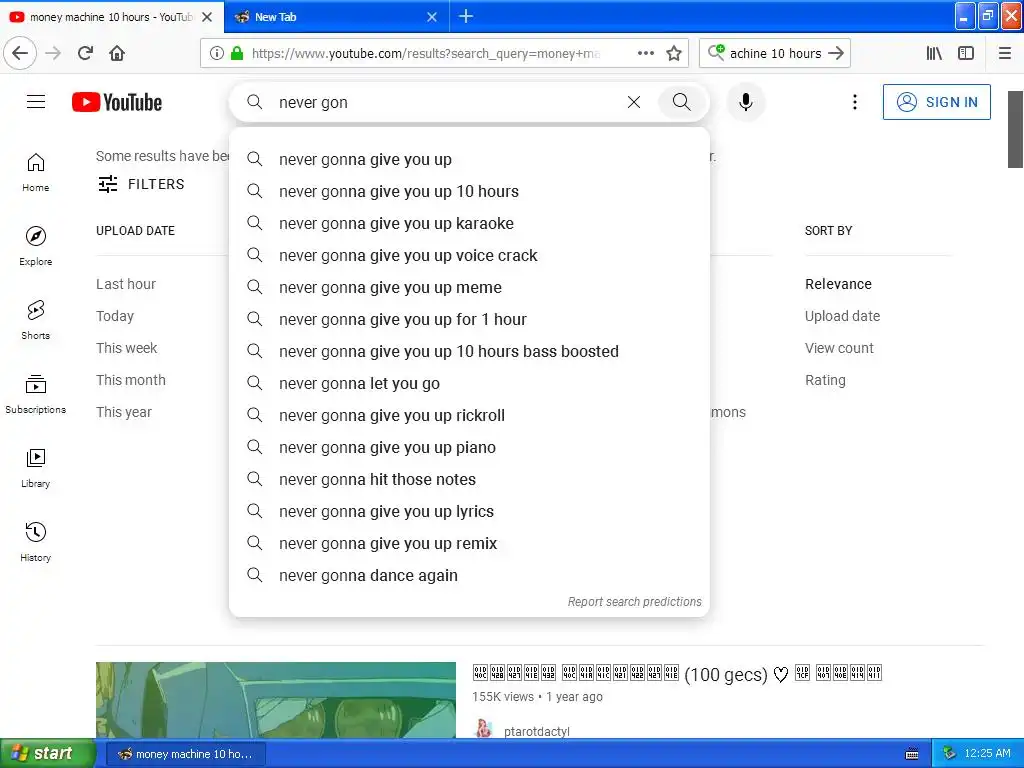
Task: Select suggestion never gonna give you up
Action: (x=469, y=159)
